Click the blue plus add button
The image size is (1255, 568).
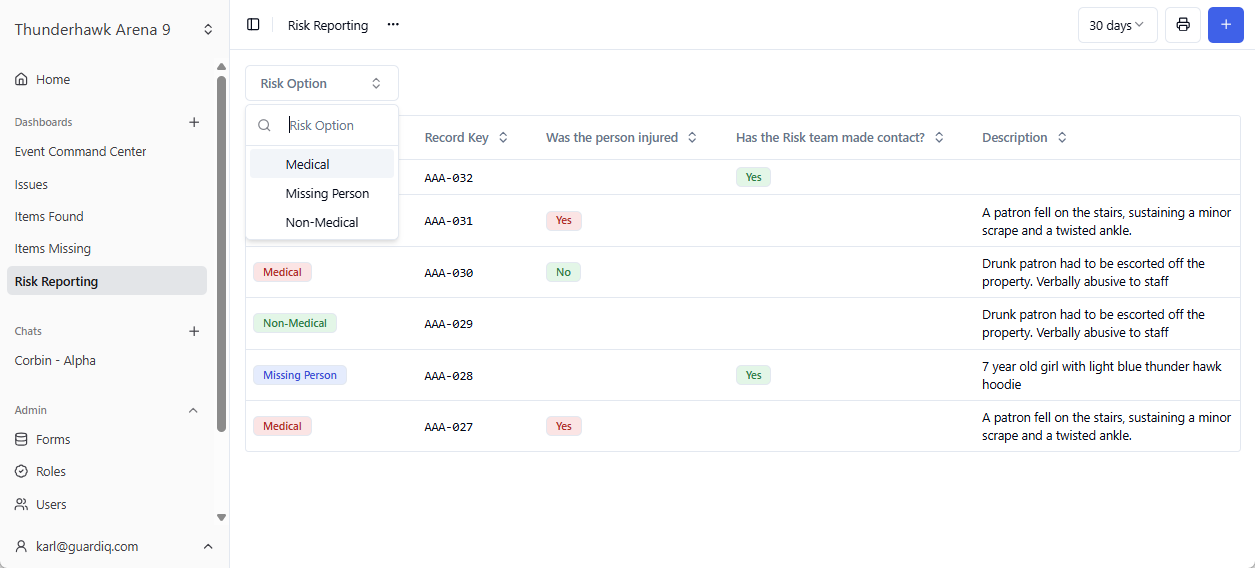click(1225, 25)
